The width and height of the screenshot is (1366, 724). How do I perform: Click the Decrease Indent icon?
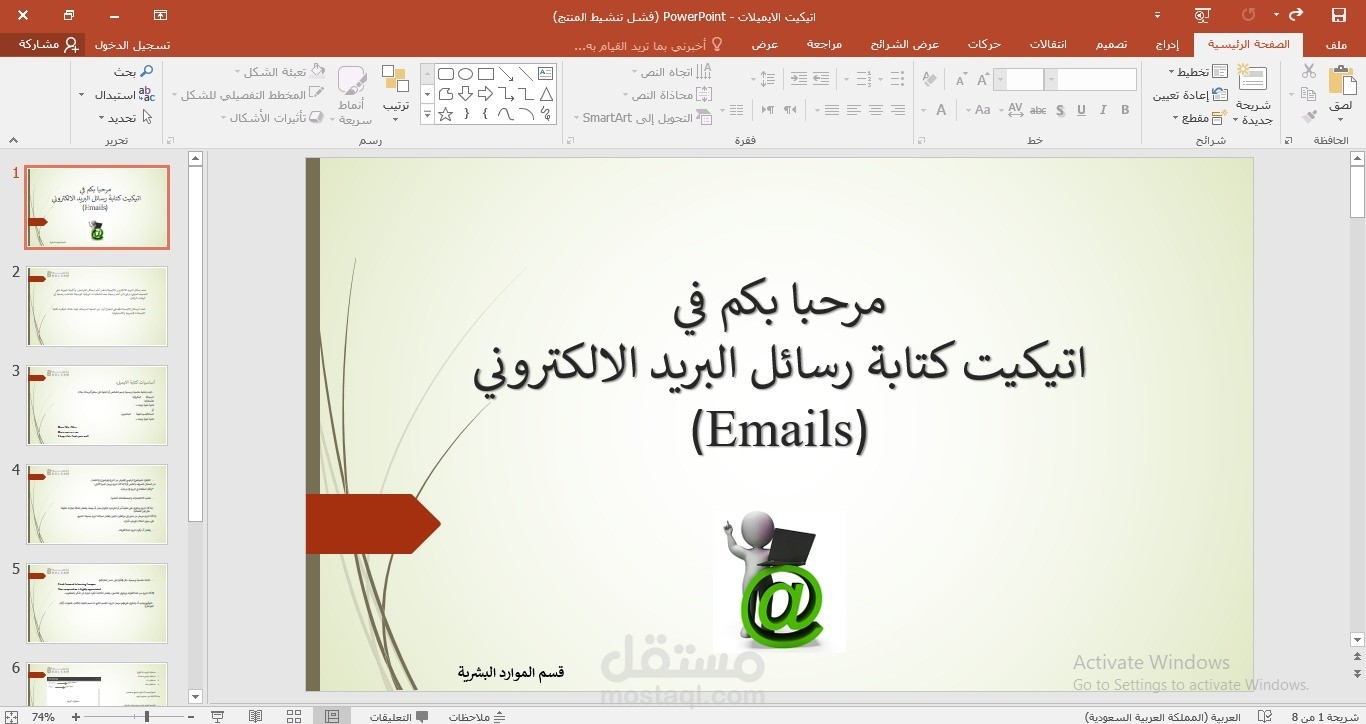coord(821,78)
